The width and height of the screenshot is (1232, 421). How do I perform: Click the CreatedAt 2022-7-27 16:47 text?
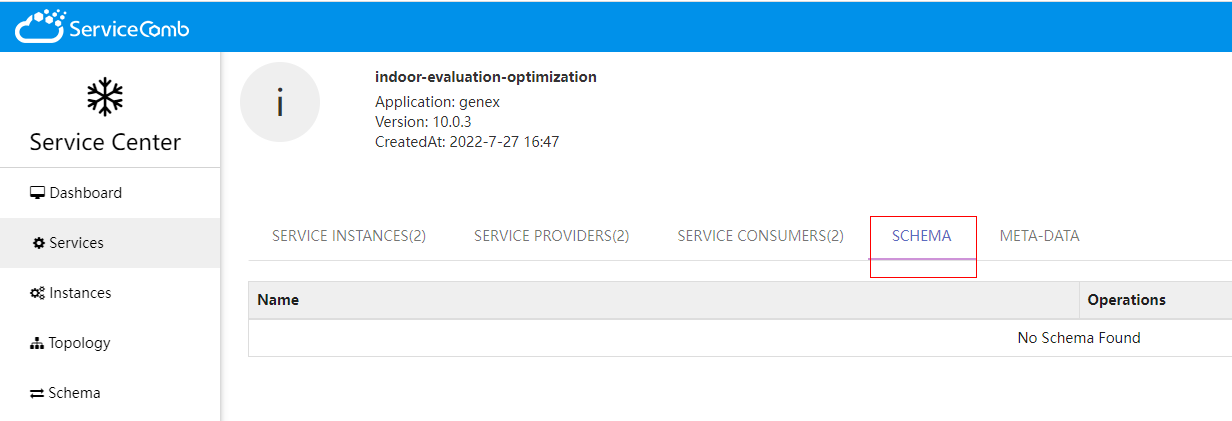(x=467, y=142)
